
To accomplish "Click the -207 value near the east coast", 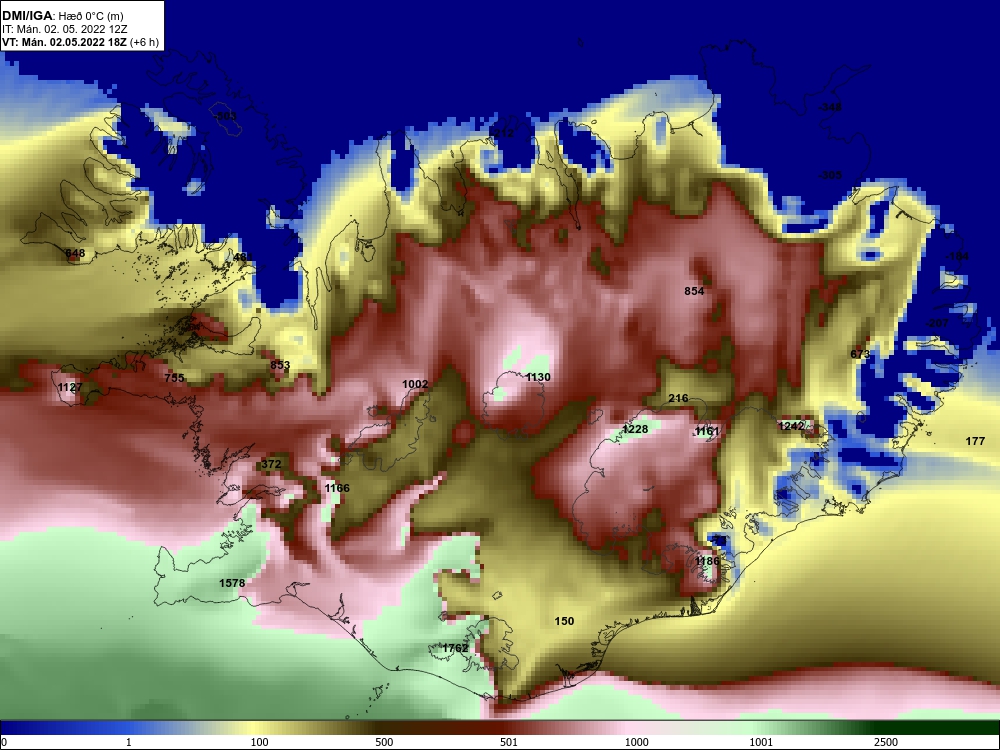I will 938,323.
